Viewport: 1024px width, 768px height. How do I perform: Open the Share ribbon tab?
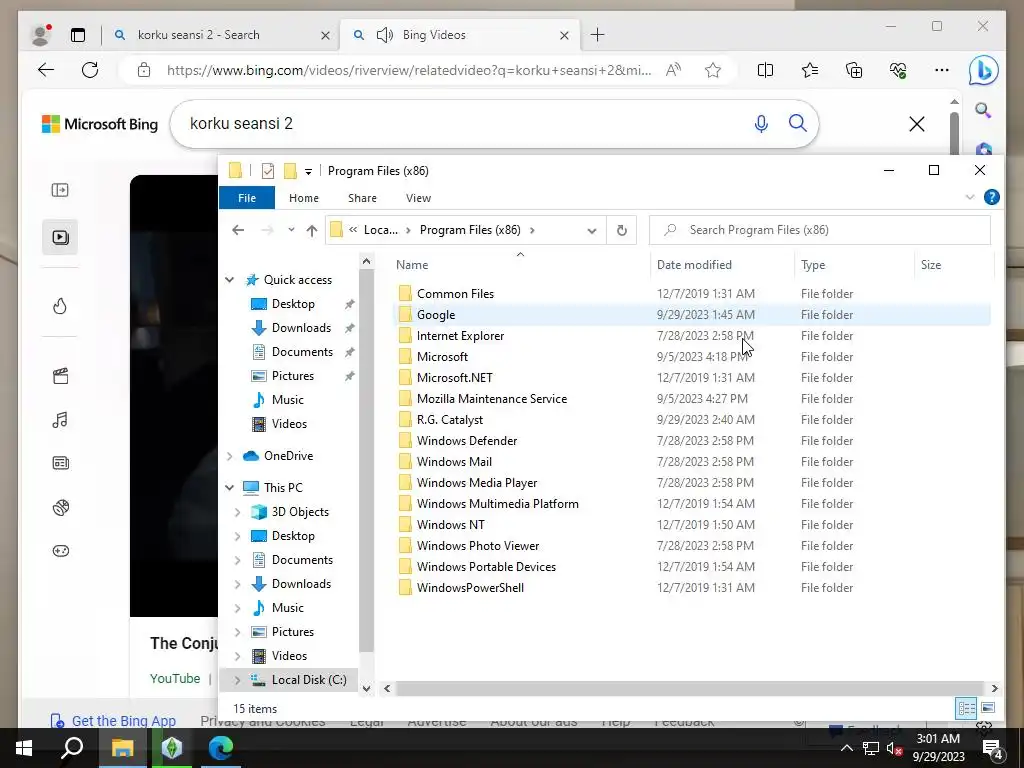point(362,198)
